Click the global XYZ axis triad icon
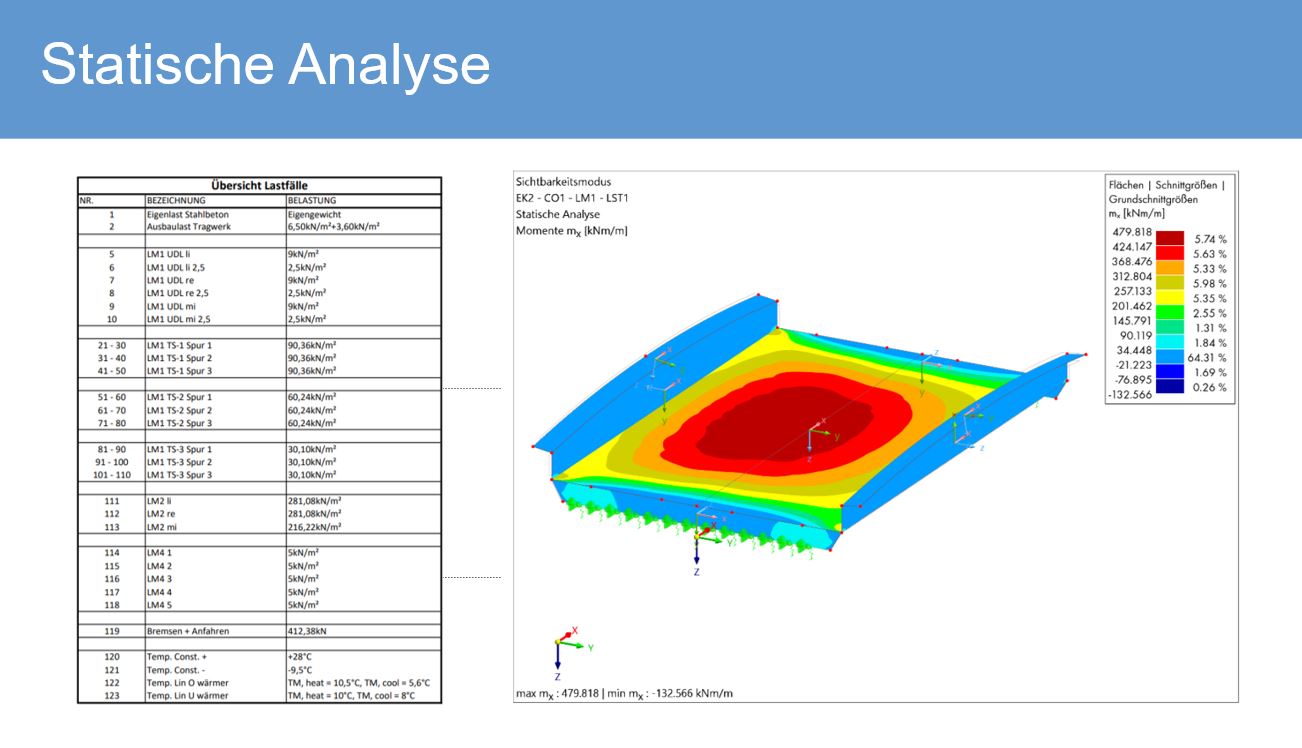 pos(565,647)
